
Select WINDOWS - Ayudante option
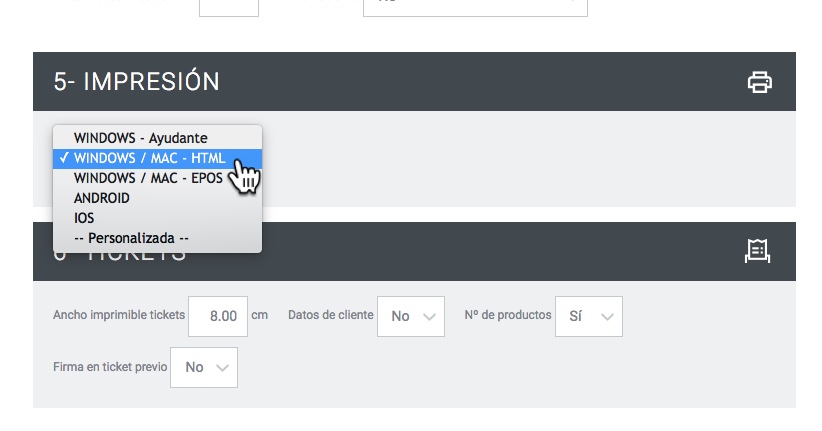157,138
